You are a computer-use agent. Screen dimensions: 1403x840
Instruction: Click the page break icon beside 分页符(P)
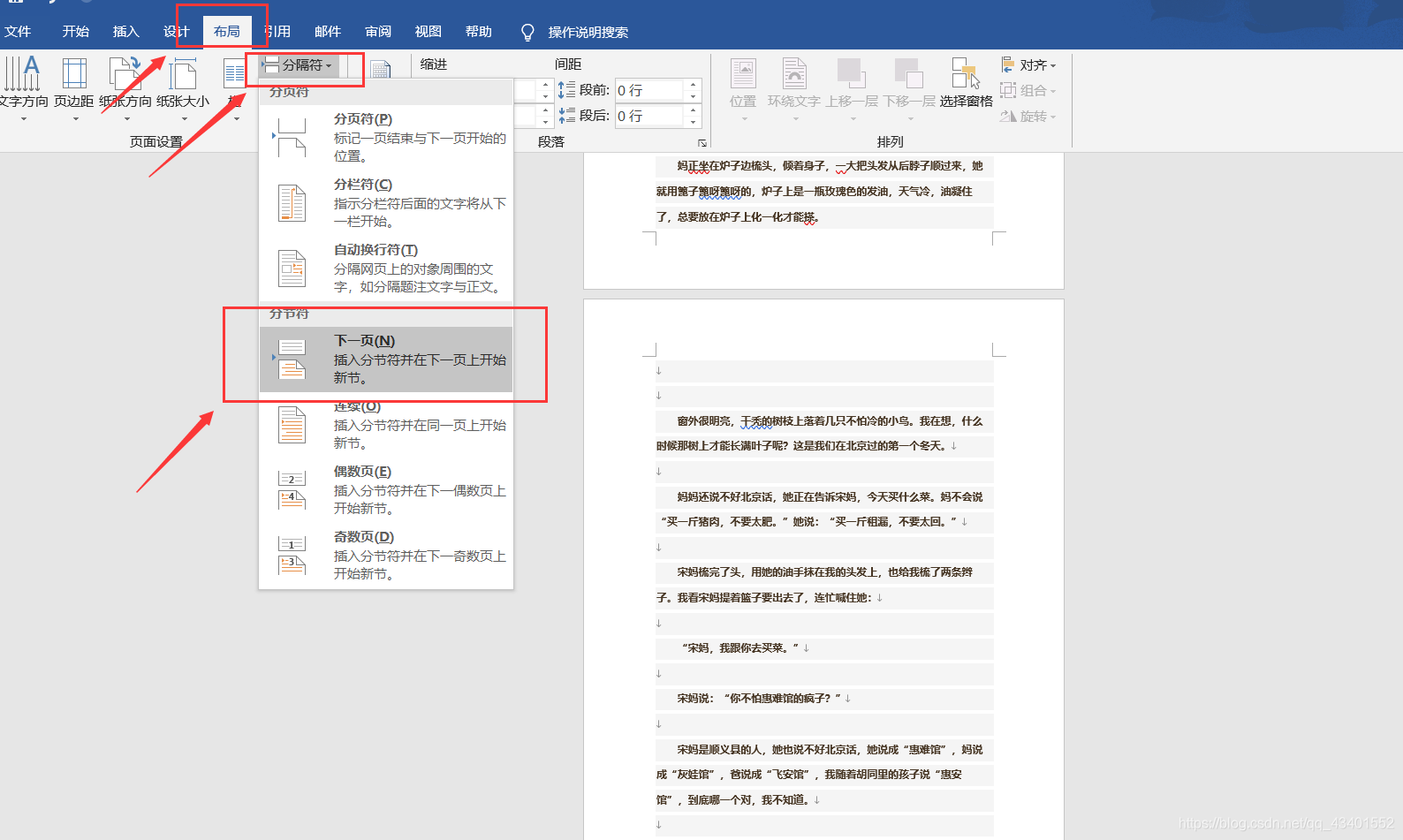[291, 137]
